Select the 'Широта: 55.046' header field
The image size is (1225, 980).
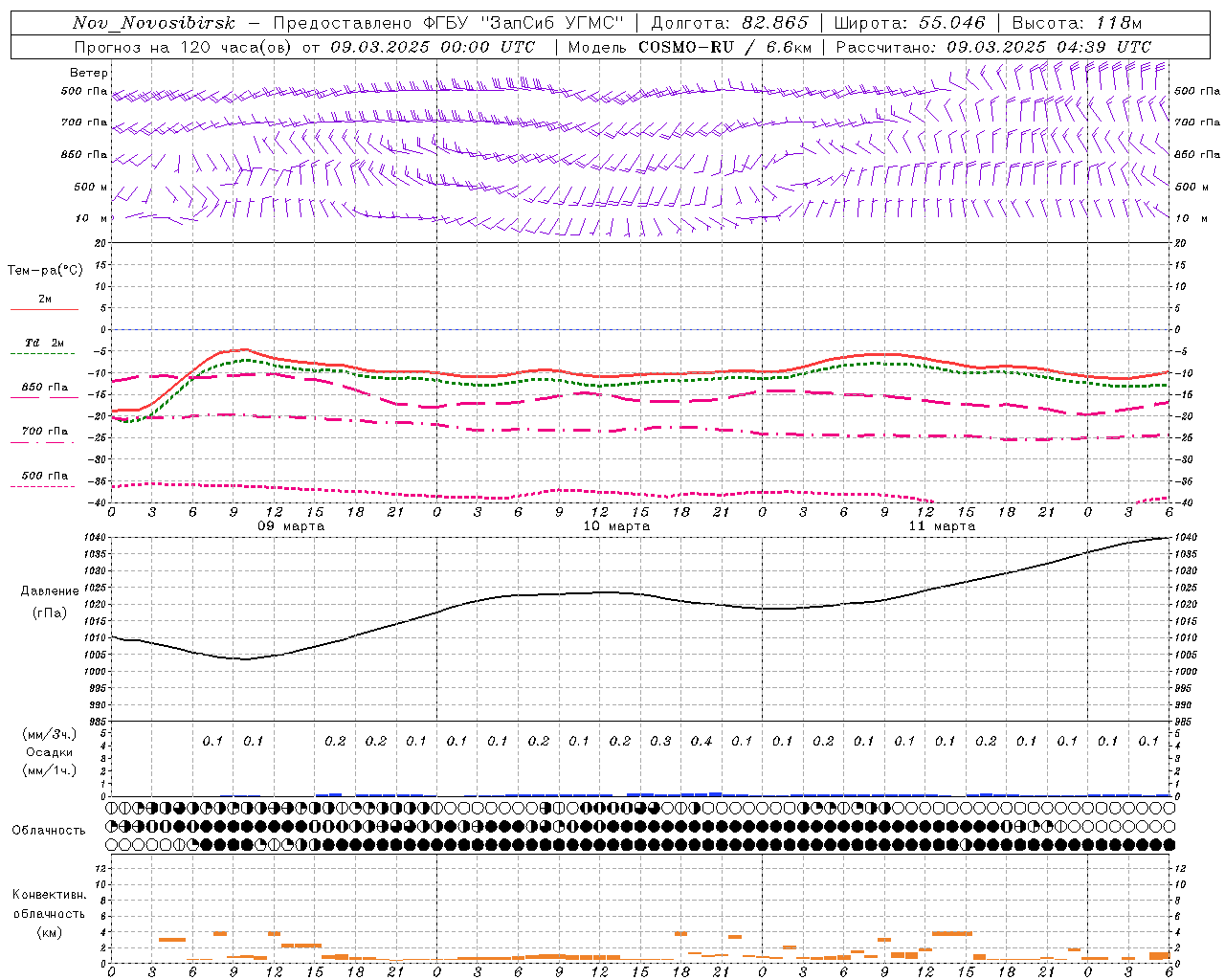[910, 23]
